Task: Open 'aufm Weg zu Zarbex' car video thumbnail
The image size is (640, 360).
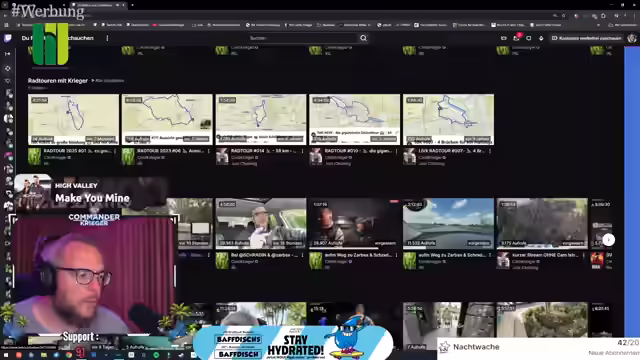Action: pos(354,224)
